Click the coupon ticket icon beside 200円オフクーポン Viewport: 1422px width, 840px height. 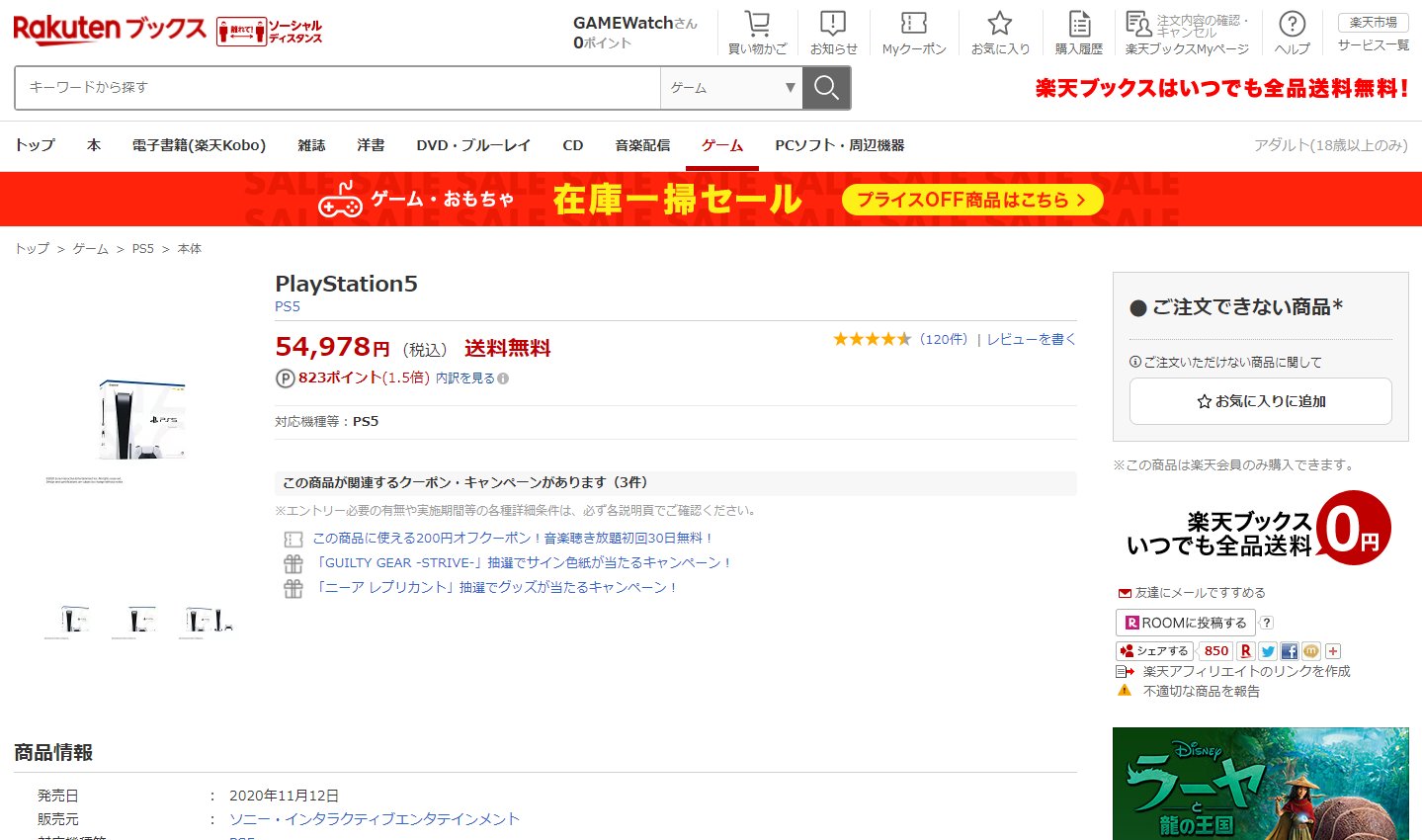[293, 540]
